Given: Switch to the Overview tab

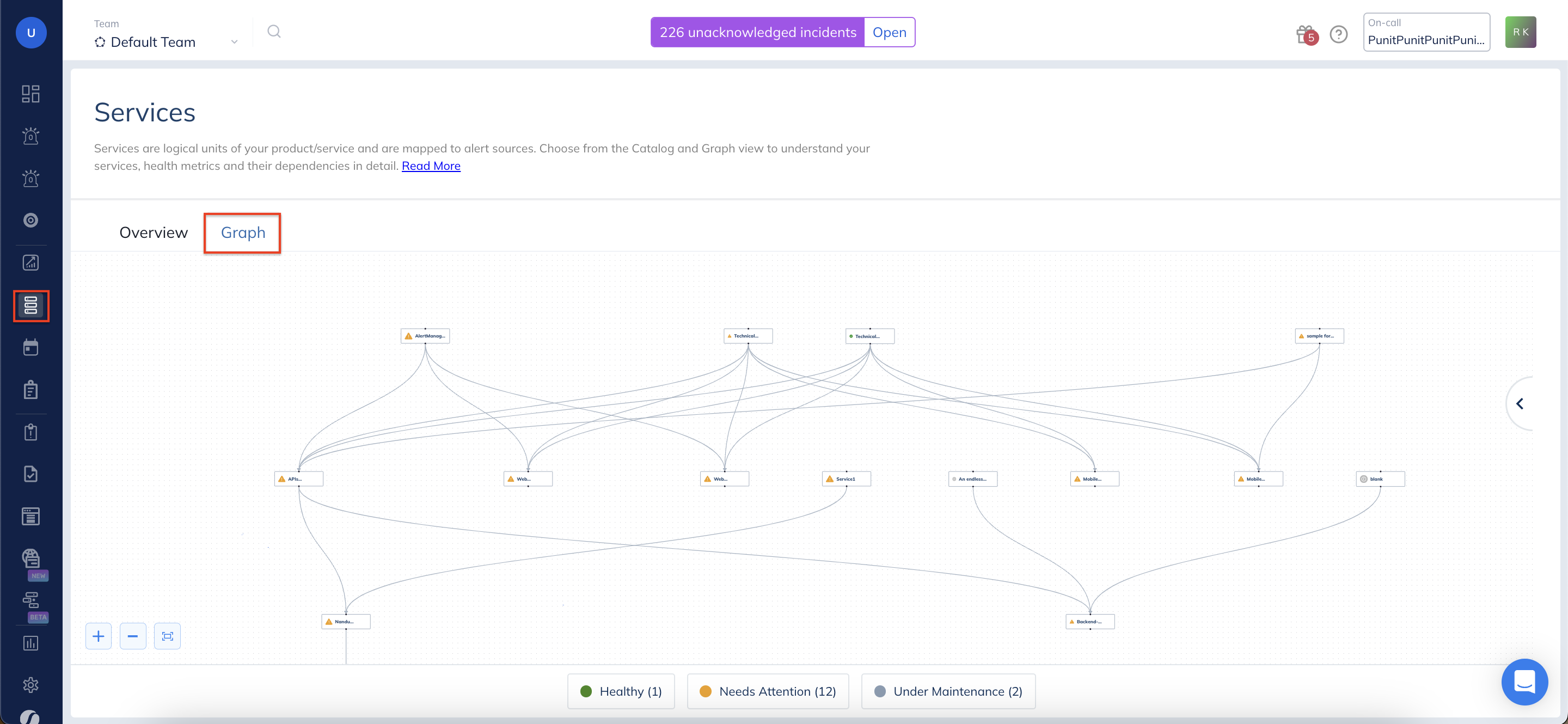Looking at the screenshot, I should pyautogui.click(x=154, y=232).
